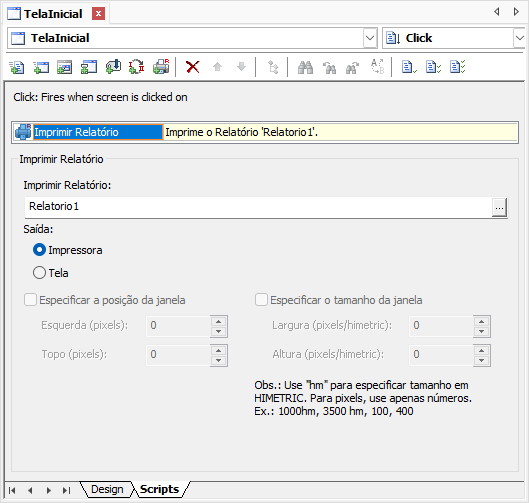The height and width of the screenshot is (503, 529).
Task: Switch to the Design tab
Action: (x=107, y=489)
